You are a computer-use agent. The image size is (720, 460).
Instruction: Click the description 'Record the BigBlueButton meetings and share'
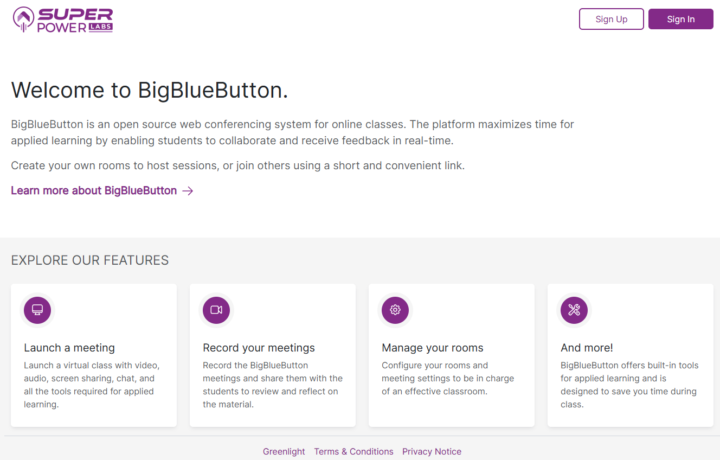[272, 385]
